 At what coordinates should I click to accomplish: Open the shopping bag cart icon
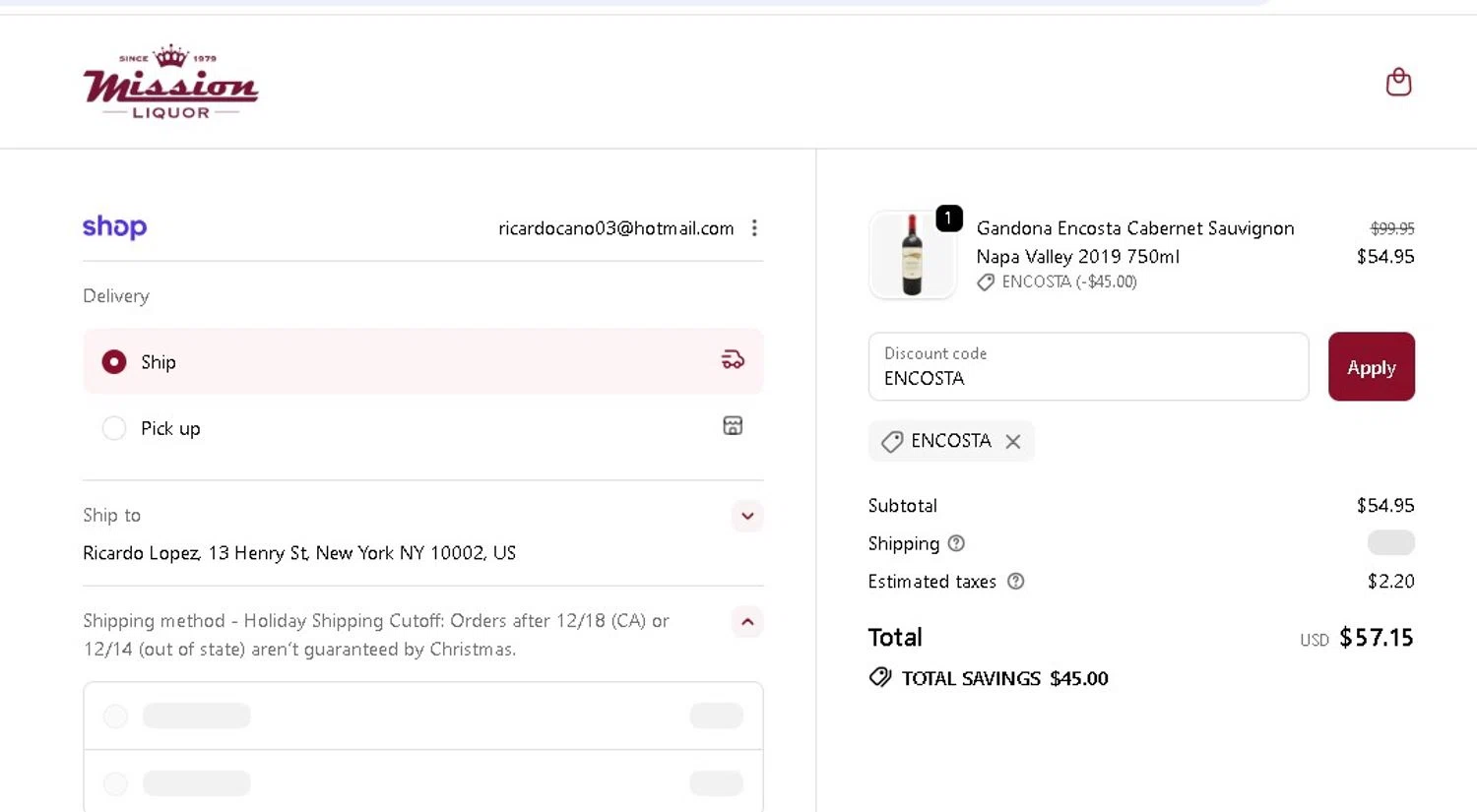coord(1398,82)
